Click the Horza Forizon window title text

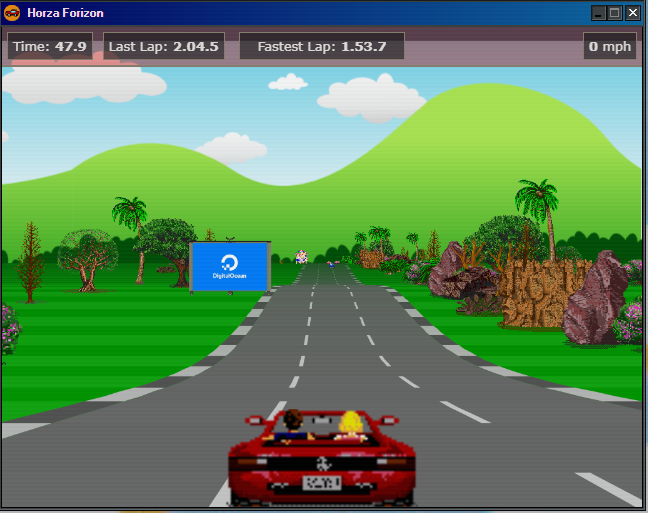(65, 13)
